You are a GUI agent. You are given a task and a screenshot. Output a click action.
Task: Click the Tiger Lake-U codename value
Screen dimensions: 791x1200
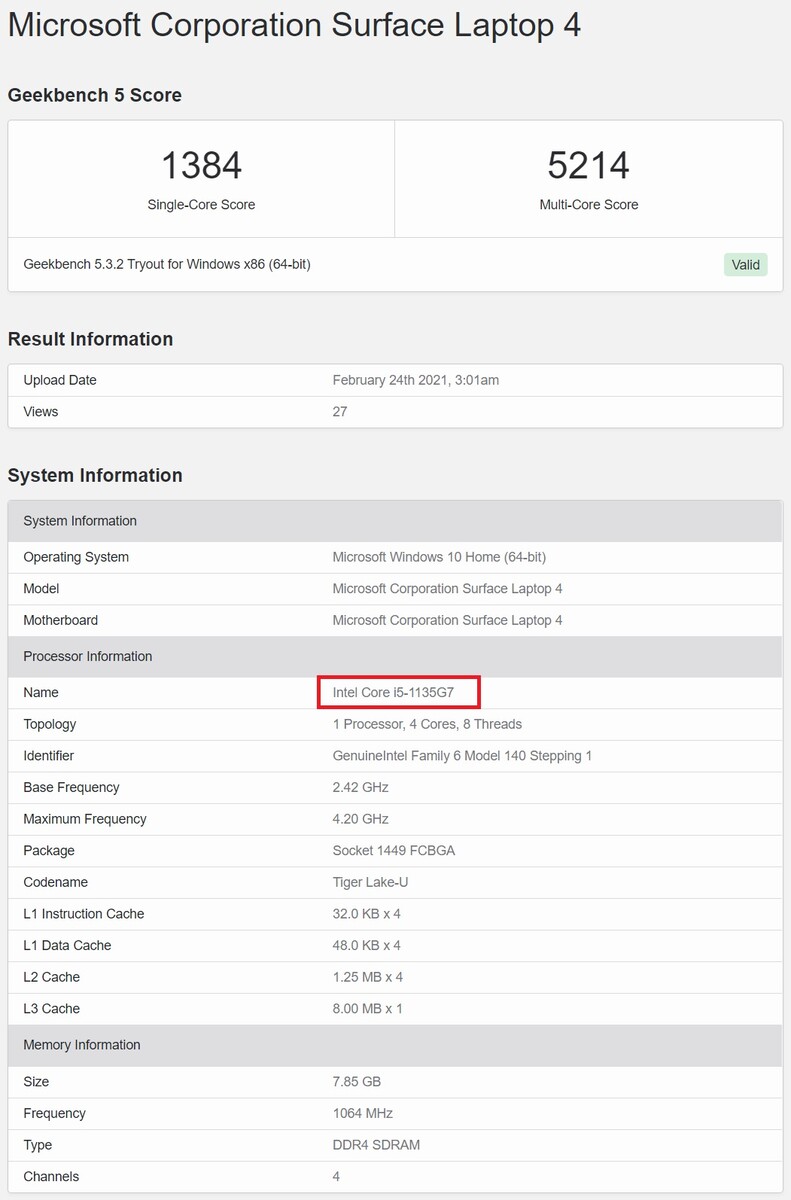pyautogui.click(x=370, y=882)
